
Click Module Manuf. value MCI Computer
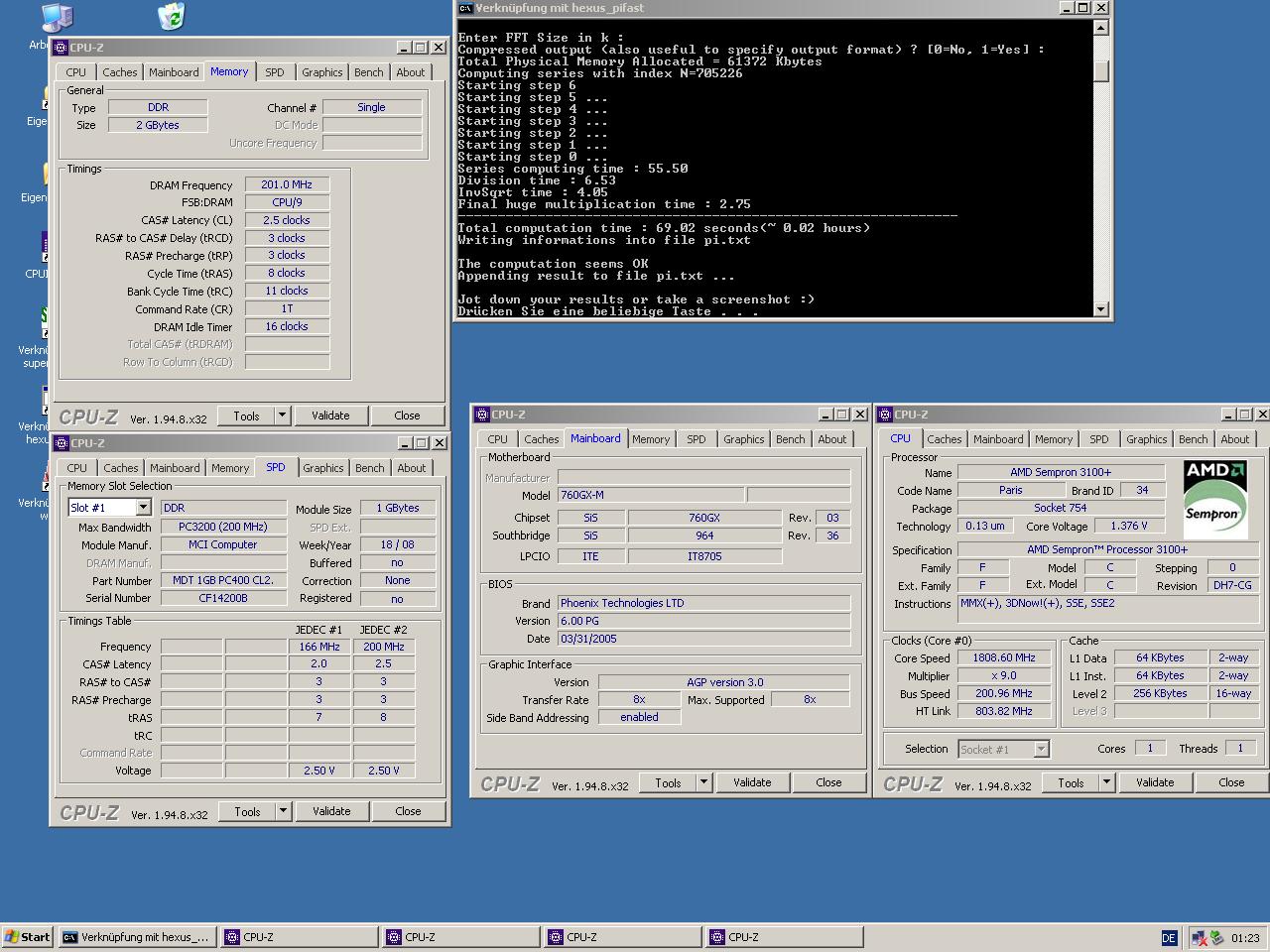tap(223, 544)
